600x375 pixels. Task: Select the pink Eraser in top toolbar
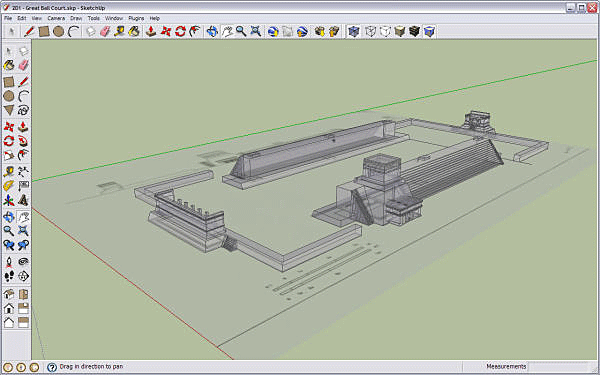[105, 31]
